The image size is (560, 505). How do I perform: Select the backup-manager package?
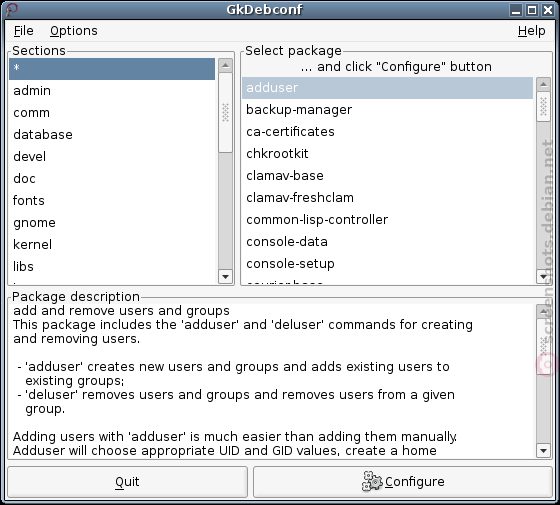click(388, 110)
